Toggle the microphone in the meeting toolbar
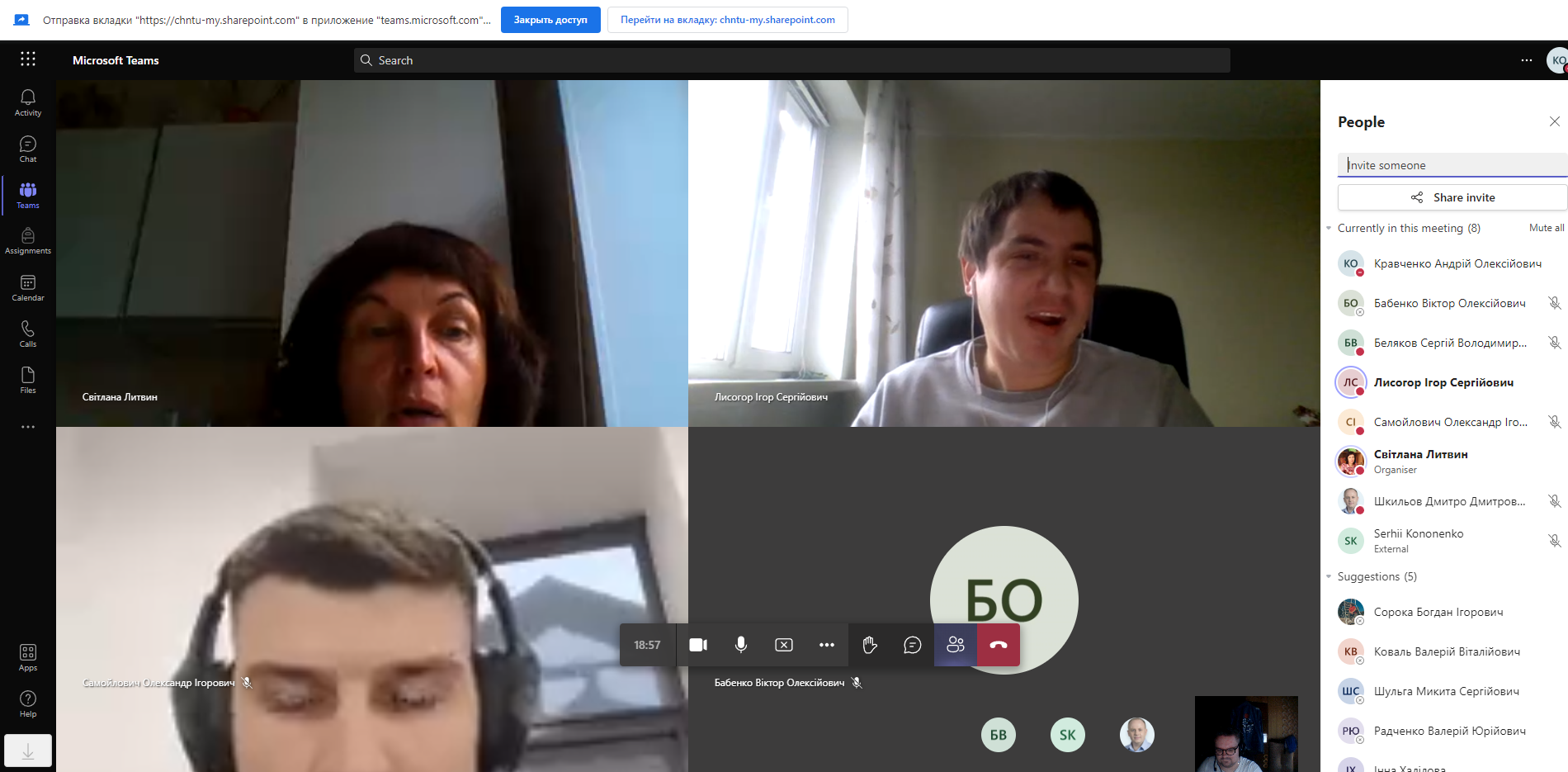This screenshot has width=1568, height=772. pos(741,645)
